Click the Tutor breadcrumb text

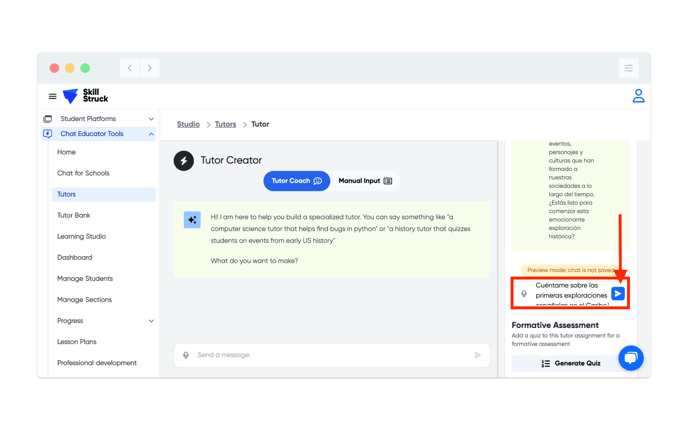point(260,124)
